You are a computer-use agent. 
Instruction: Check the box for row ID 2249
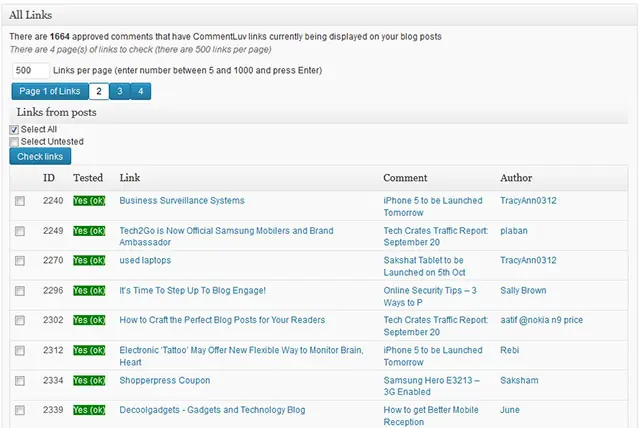coord(20,231)
